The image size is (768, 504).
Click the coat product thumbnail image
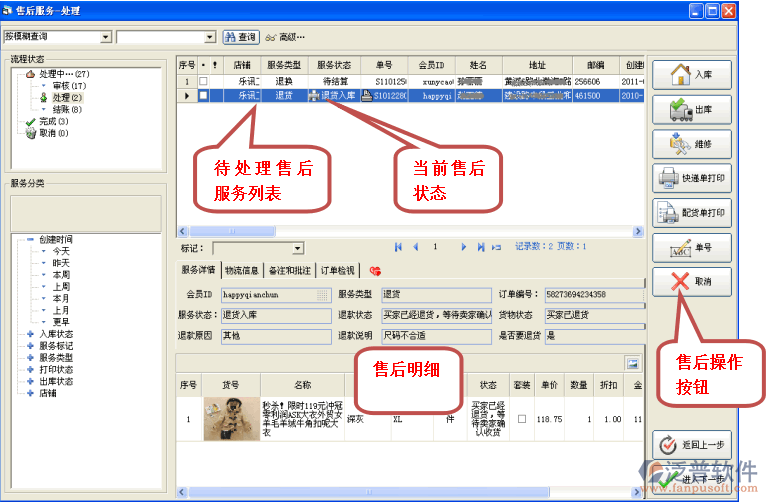231,419
